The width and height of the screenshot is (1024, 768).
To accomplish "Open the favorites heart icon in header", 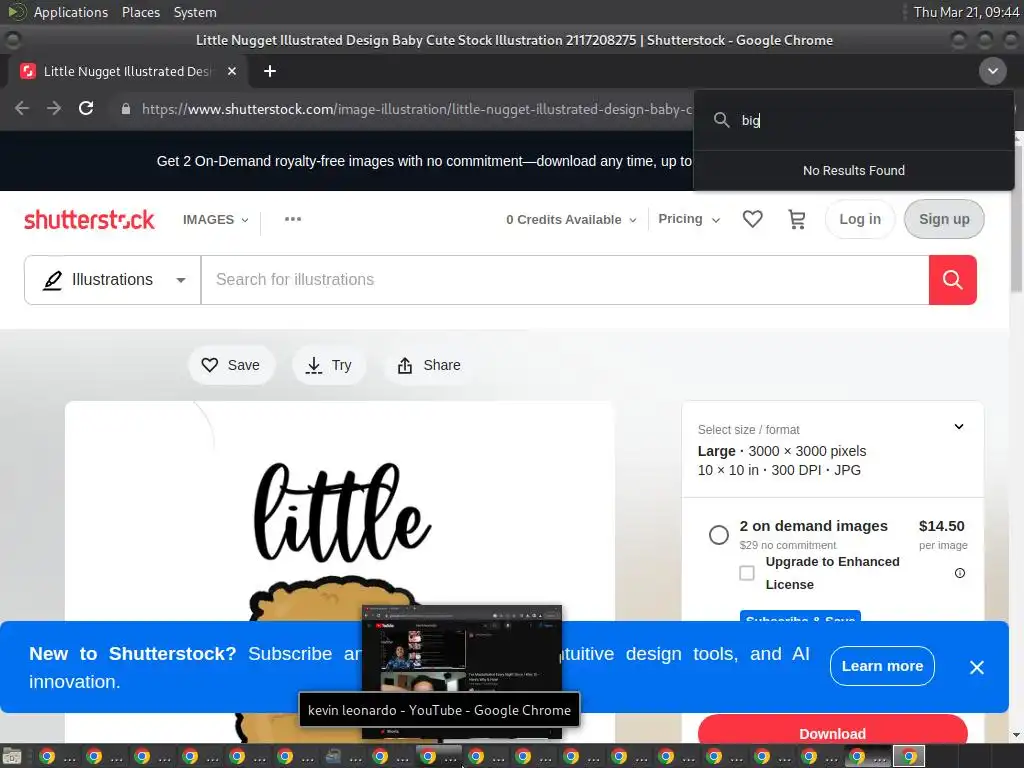I will (752, 219).
